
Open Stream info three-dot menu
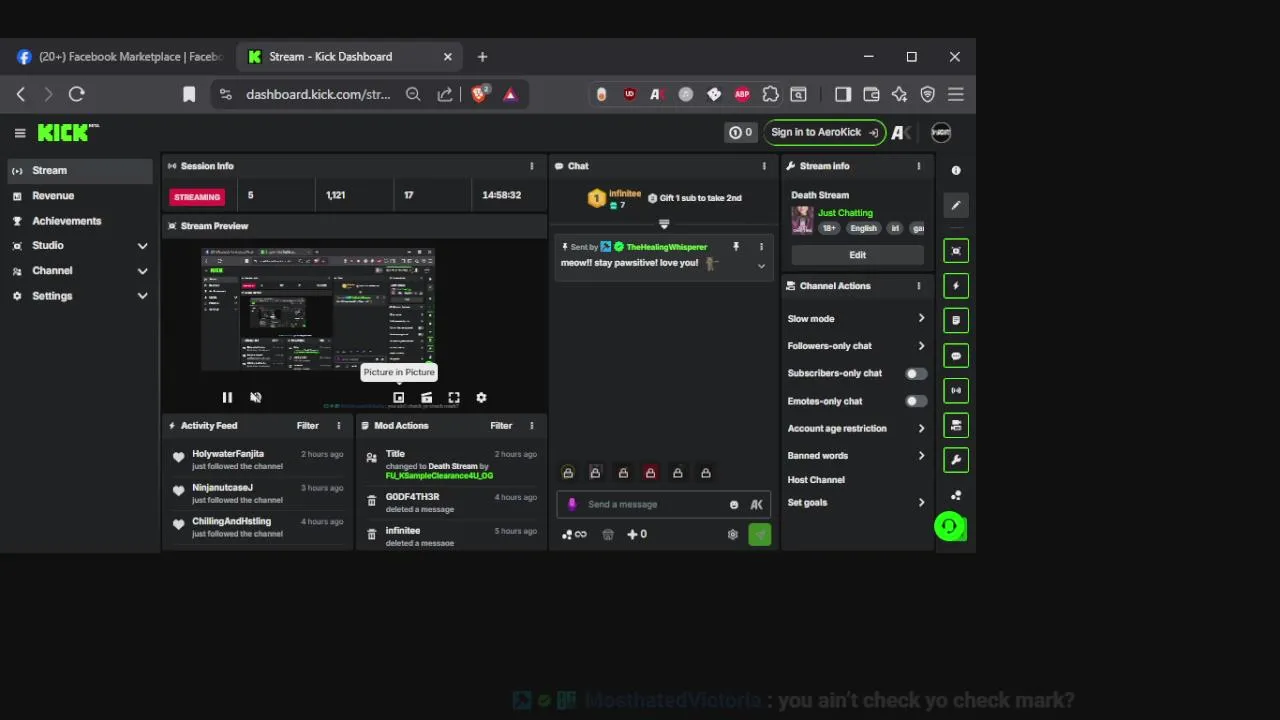(x=918, y=166)
